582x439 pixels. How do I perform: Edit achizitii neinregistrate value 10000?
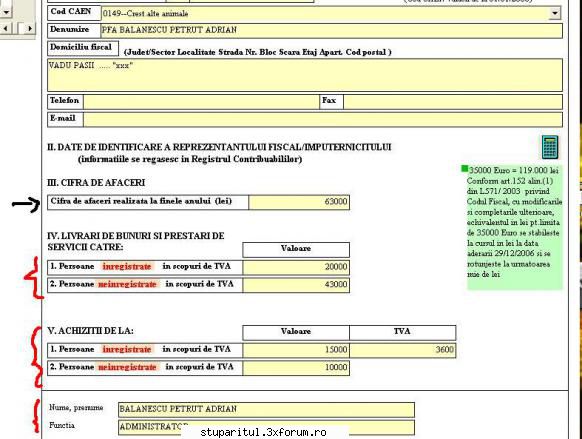click(x=296, y=368)
